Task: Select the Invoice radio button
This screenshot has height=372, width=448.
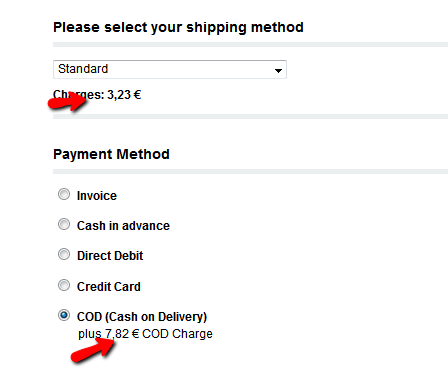Action: click(64, 194)
